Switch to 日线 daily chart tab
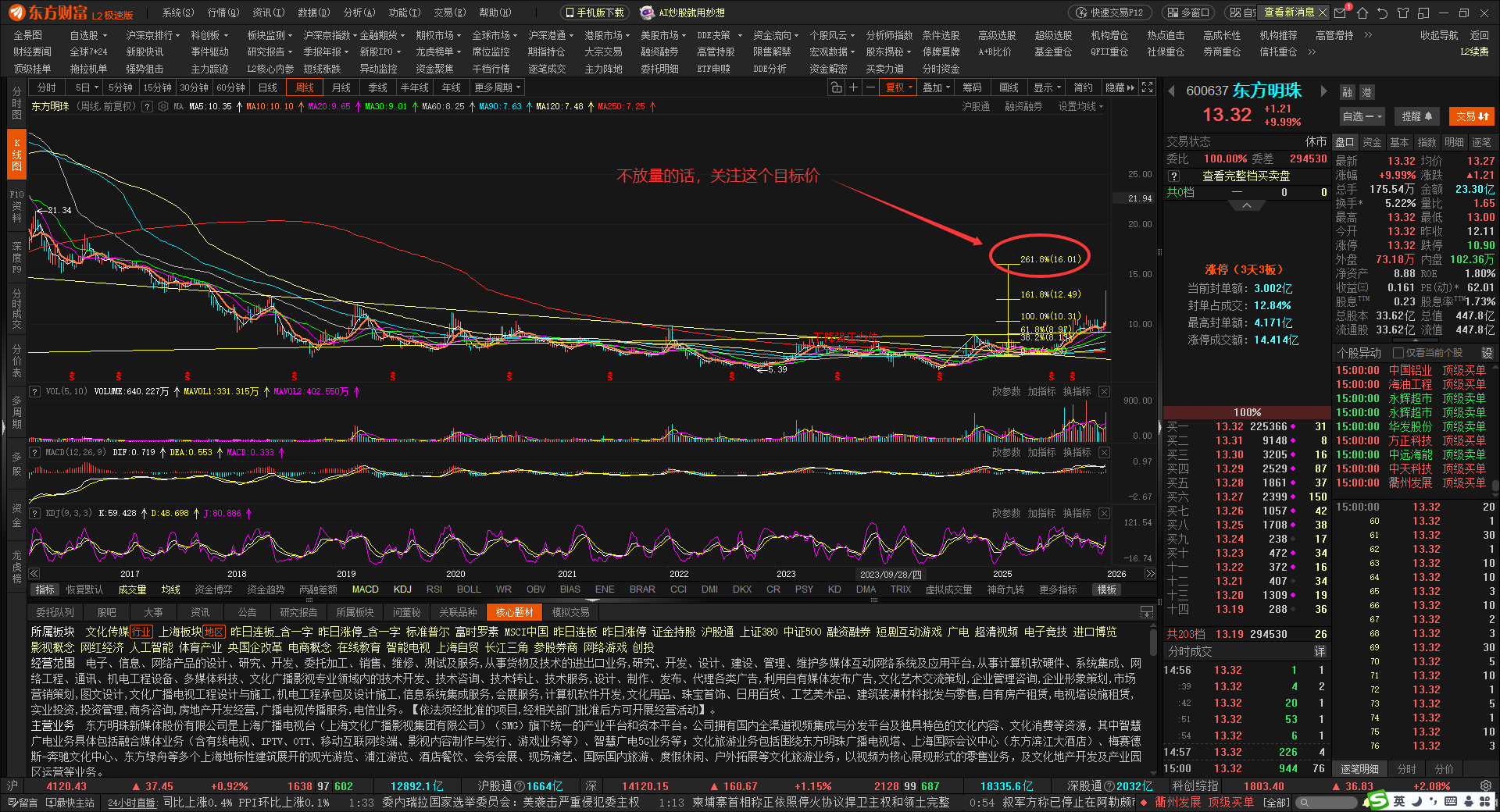Image resolution: width=1500 pixels, height=812 pixels. click(x=268, y=87)
